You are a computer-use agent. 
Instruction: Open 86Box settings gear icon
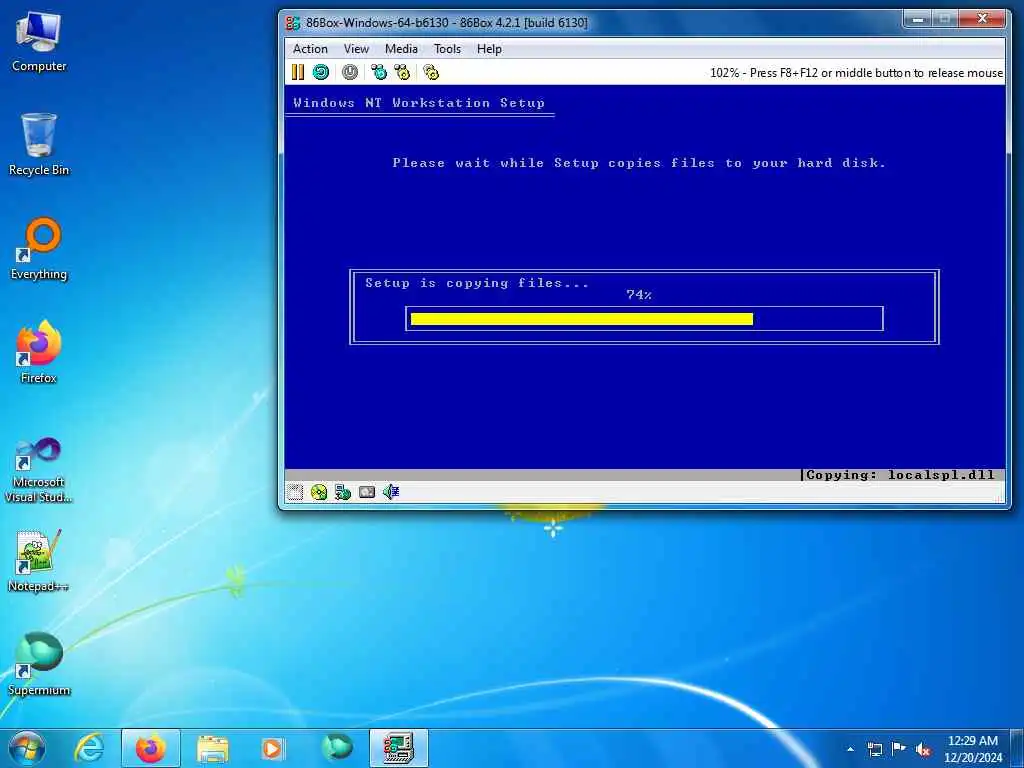[x=431, y=72]
